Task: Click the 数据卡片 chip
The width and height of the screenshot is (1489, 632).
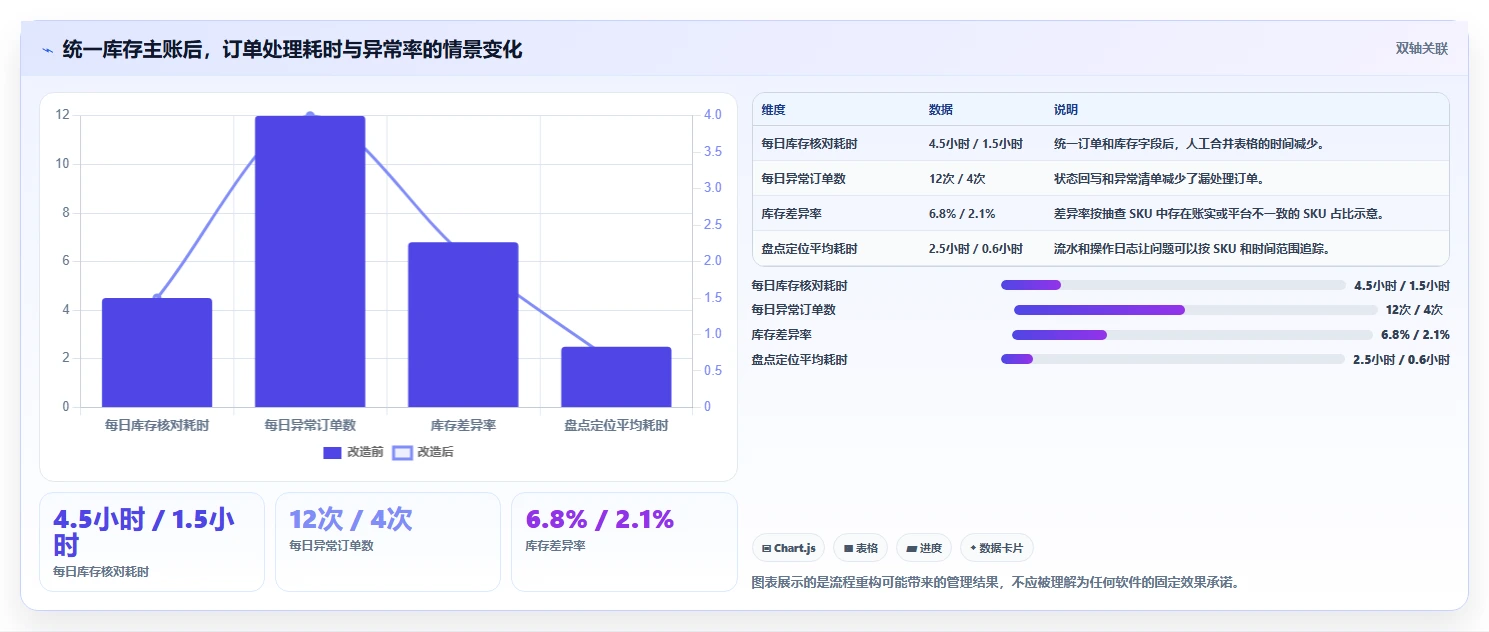Action: point(997,548)
